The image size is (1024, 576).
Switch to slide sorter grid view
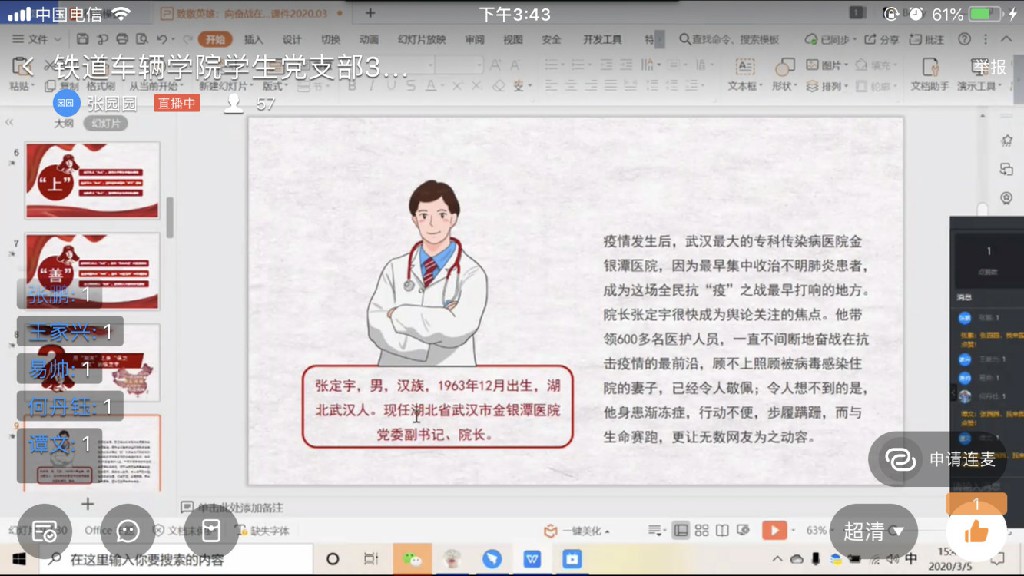coord(701,530)
